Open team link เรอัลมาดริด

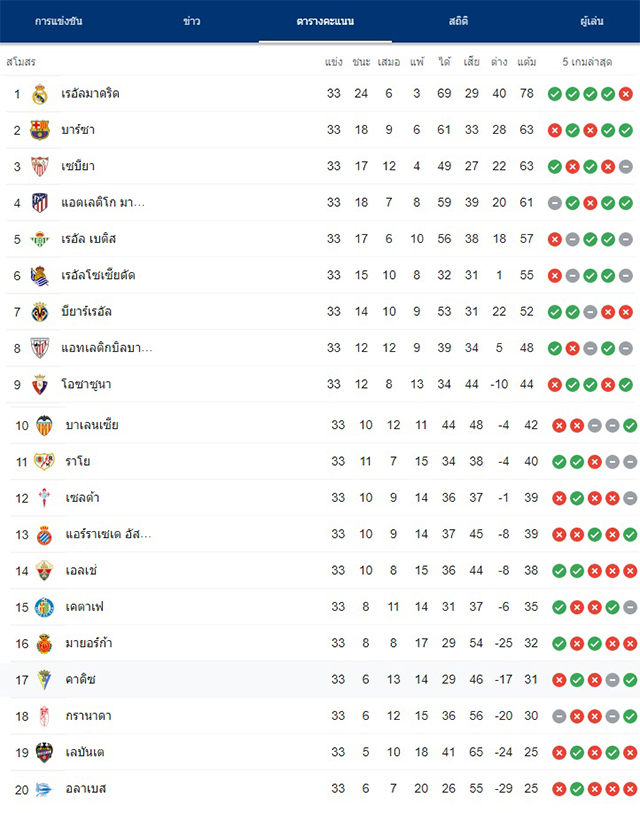click(90, 94)
